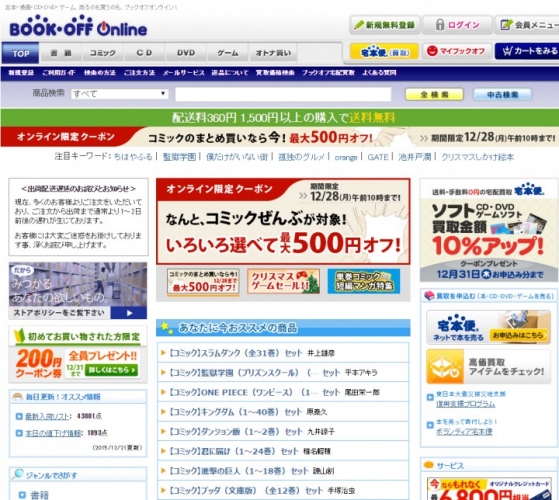Image resolution: width=559 pixels, height=500 pixels.
Task: Expand the すべて category dropdown
Action: tap(119, 94)
